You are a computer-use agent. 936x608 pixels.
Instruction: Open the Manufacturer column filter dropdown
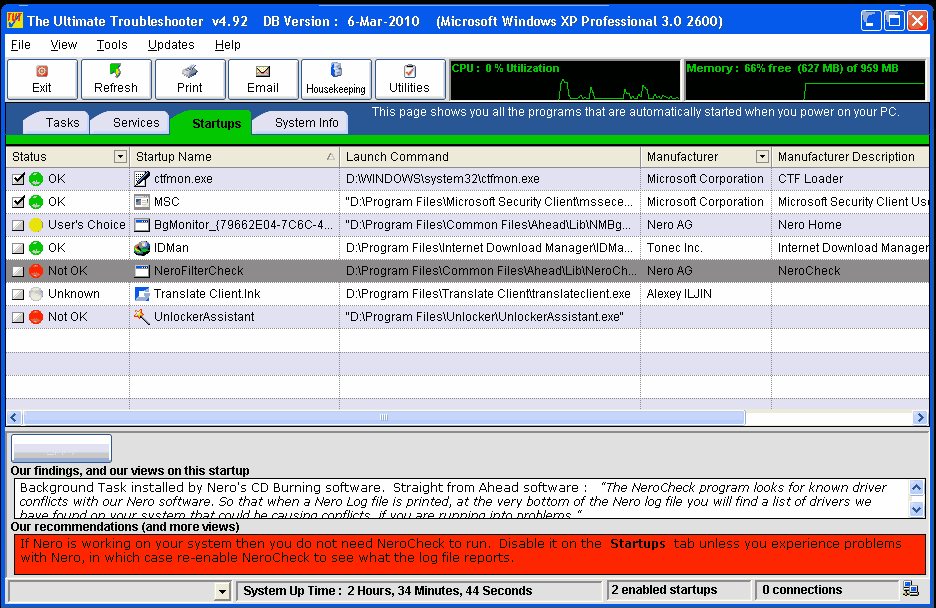(x=762, y=156)
